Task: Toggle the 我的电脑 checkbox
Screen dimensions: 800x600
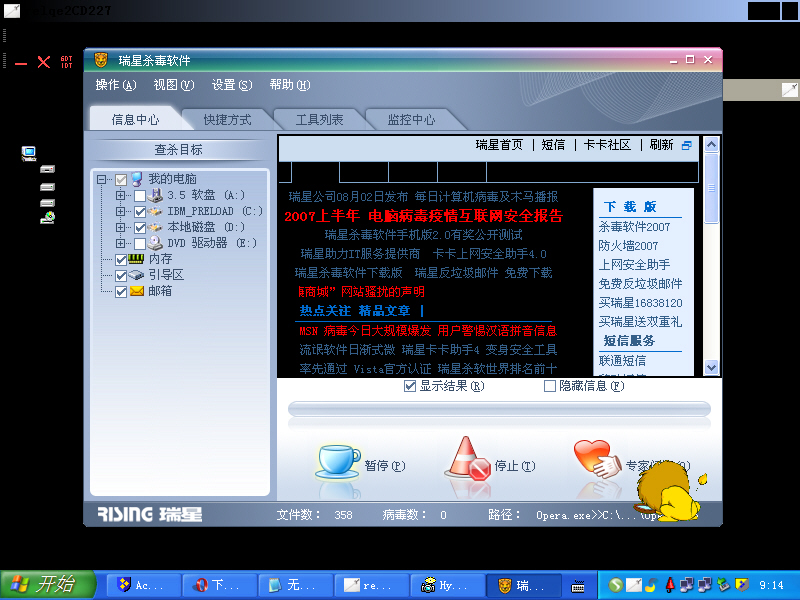Action: pyautogui.click(x=121, y=180)
